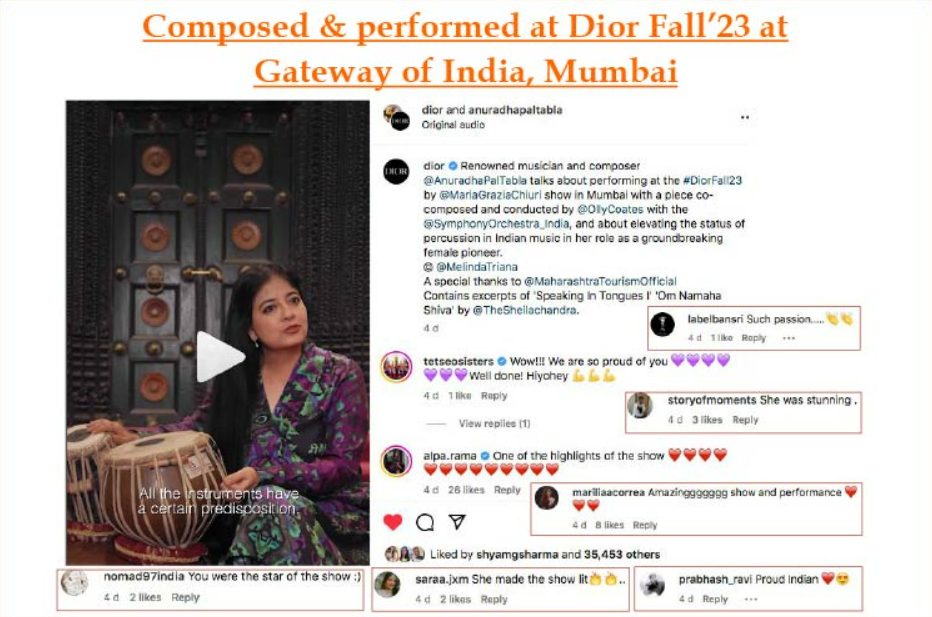The height and width of the screenshot is (617, 932).
Task: Open the post options dots at top right
Action: pos(745,117)
